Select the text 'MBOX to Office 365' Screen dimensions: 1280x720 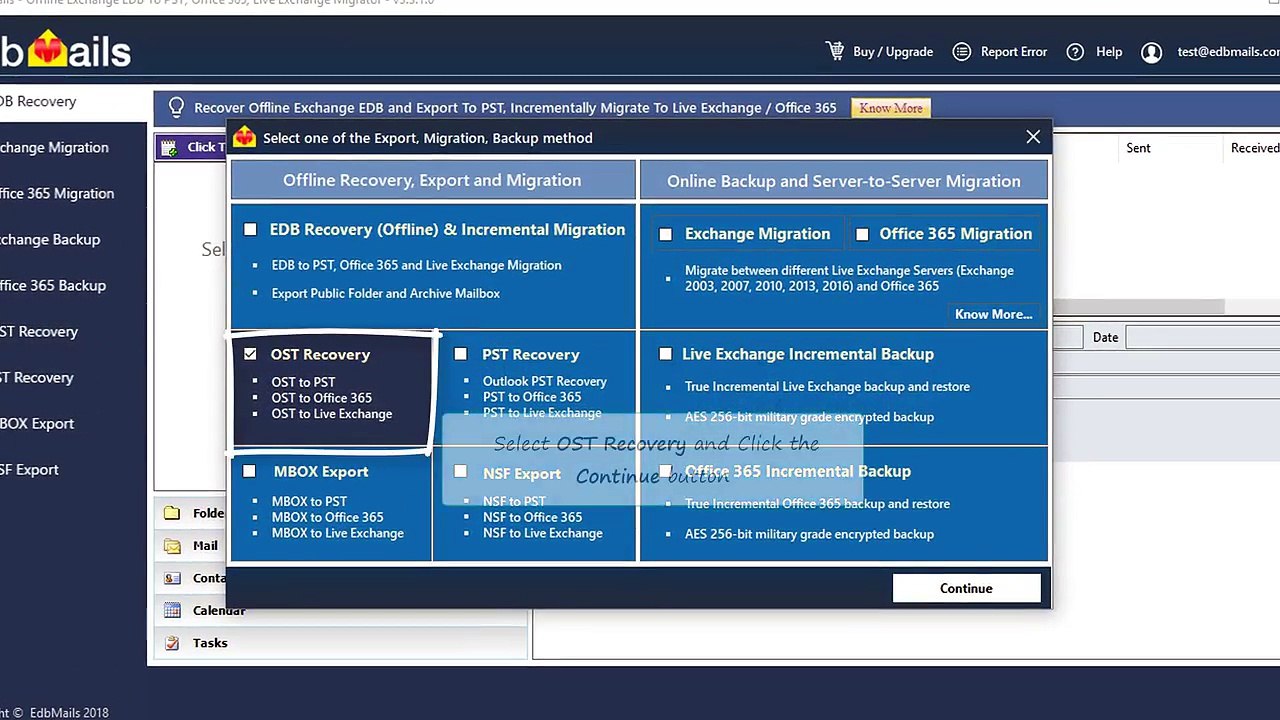328,517
